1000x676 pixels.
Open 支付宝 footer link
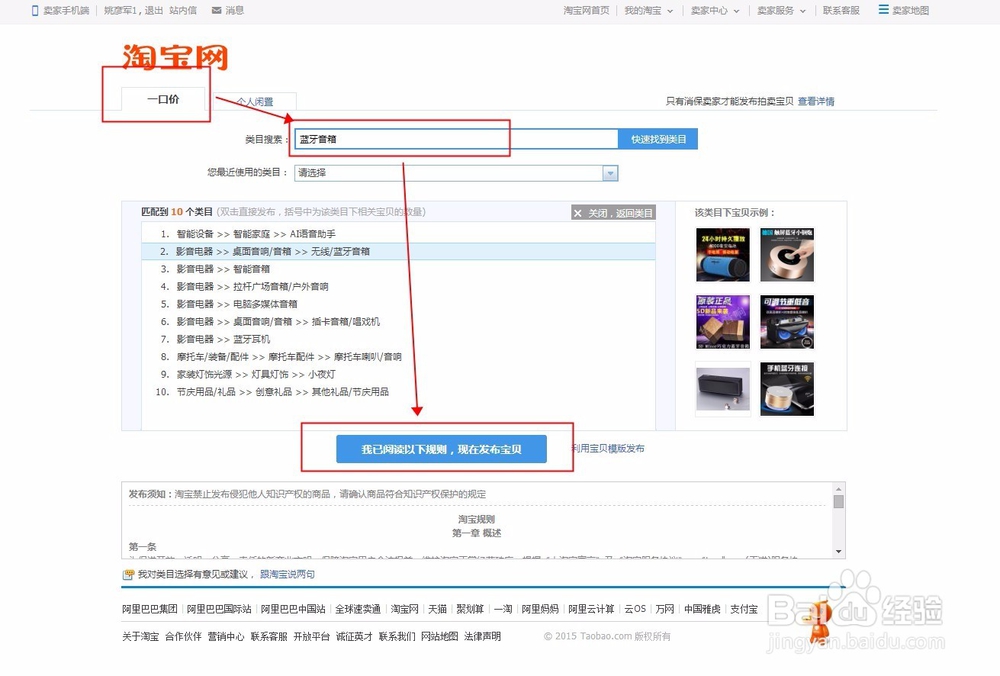point(744,609)
